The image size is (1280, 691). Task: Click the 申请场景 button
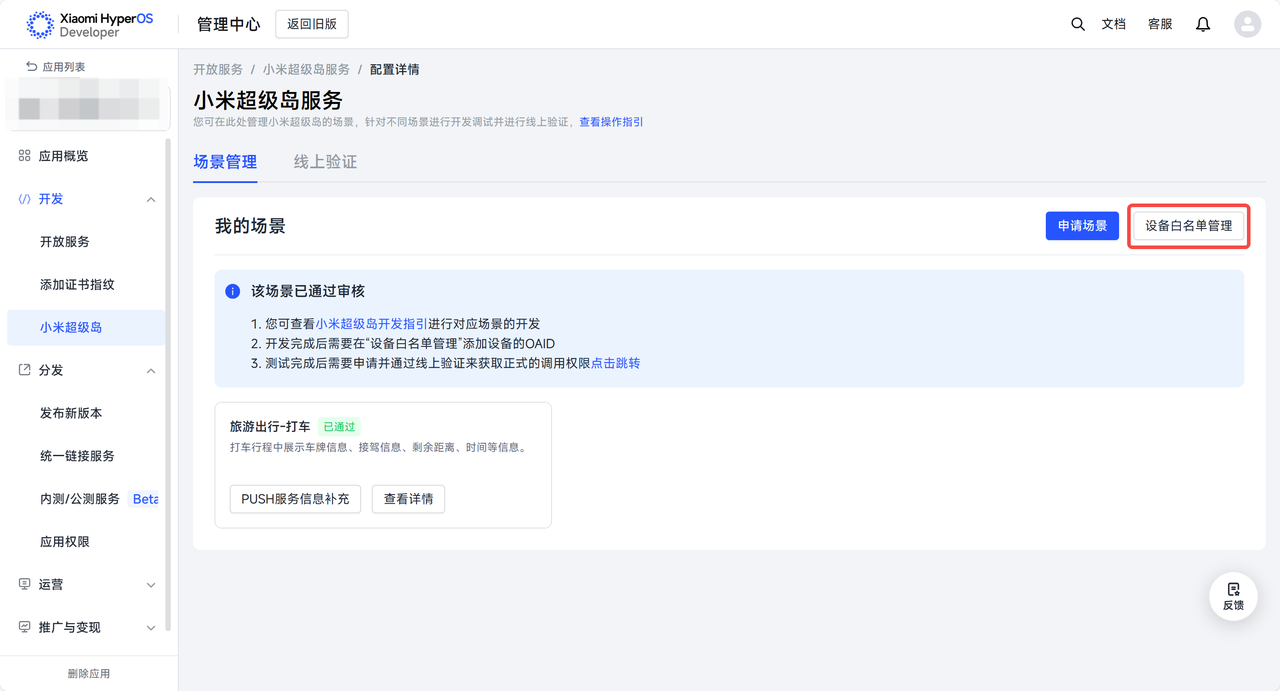pos(1082,226)
